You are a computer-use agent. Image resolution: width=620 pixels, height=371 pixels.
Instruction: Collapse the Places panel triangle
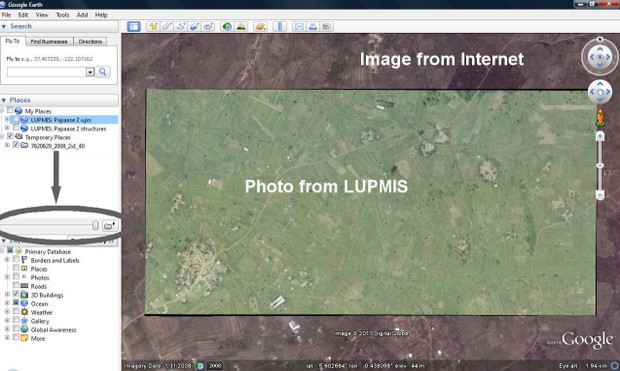4,100
